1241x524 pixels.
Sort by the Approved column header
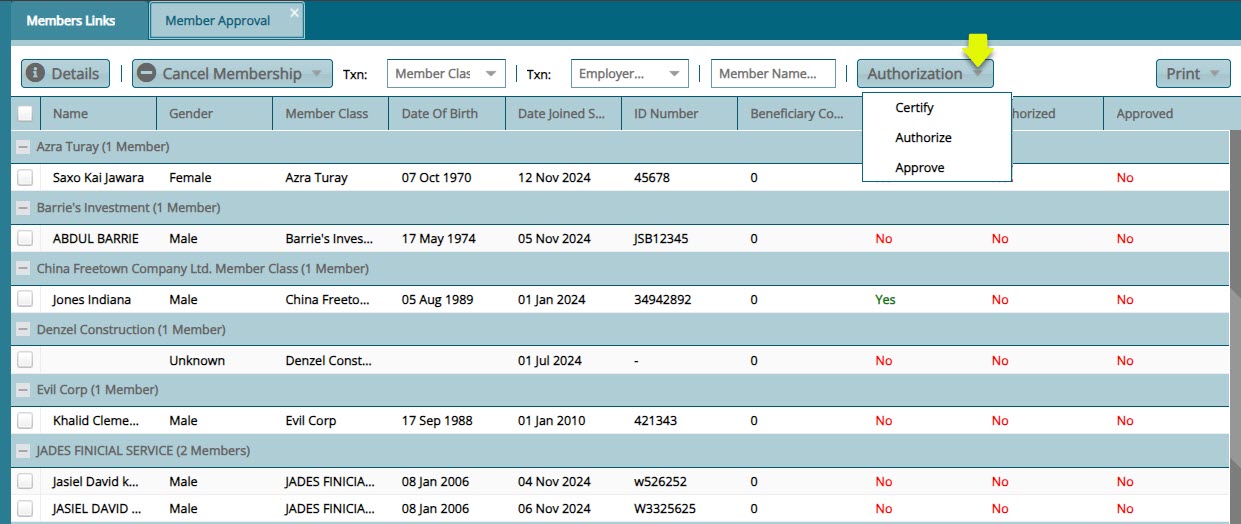[1165, 113]
